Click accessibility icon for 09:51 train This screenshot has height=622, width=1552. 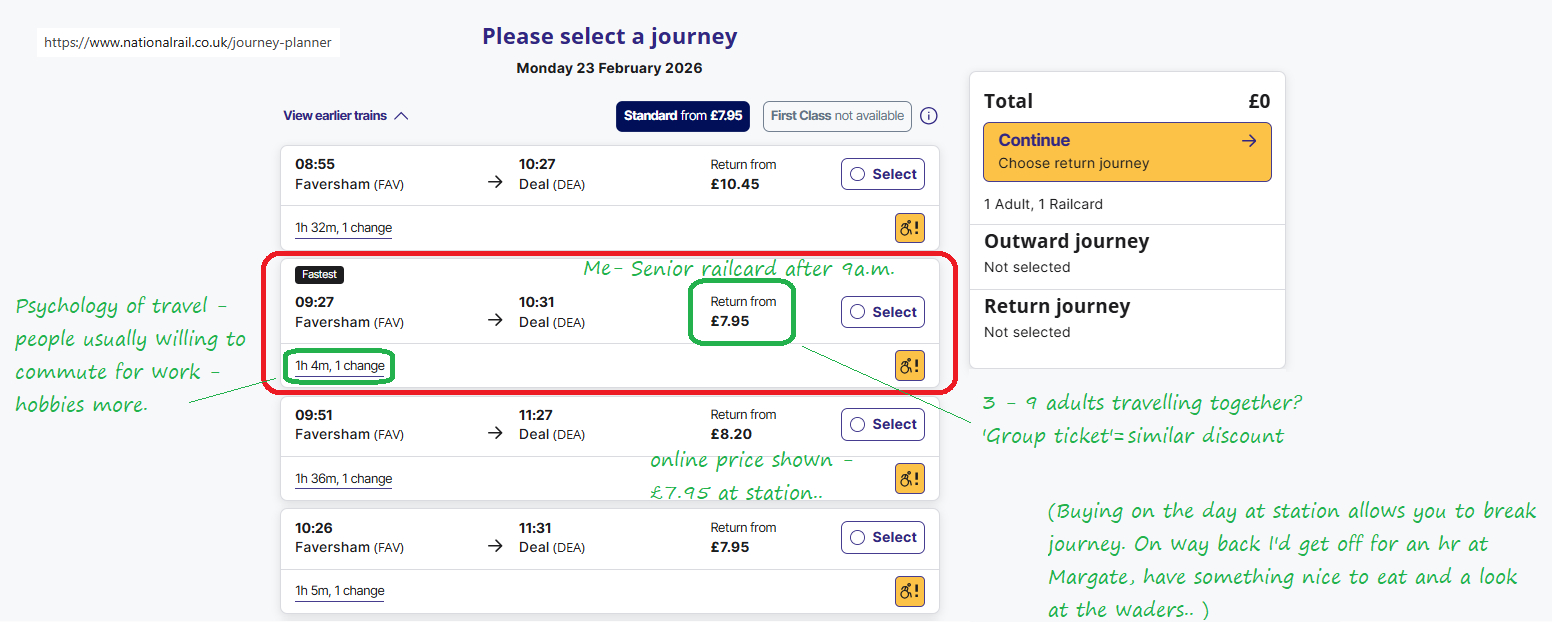pyautogui.click(x=909, y=478)
